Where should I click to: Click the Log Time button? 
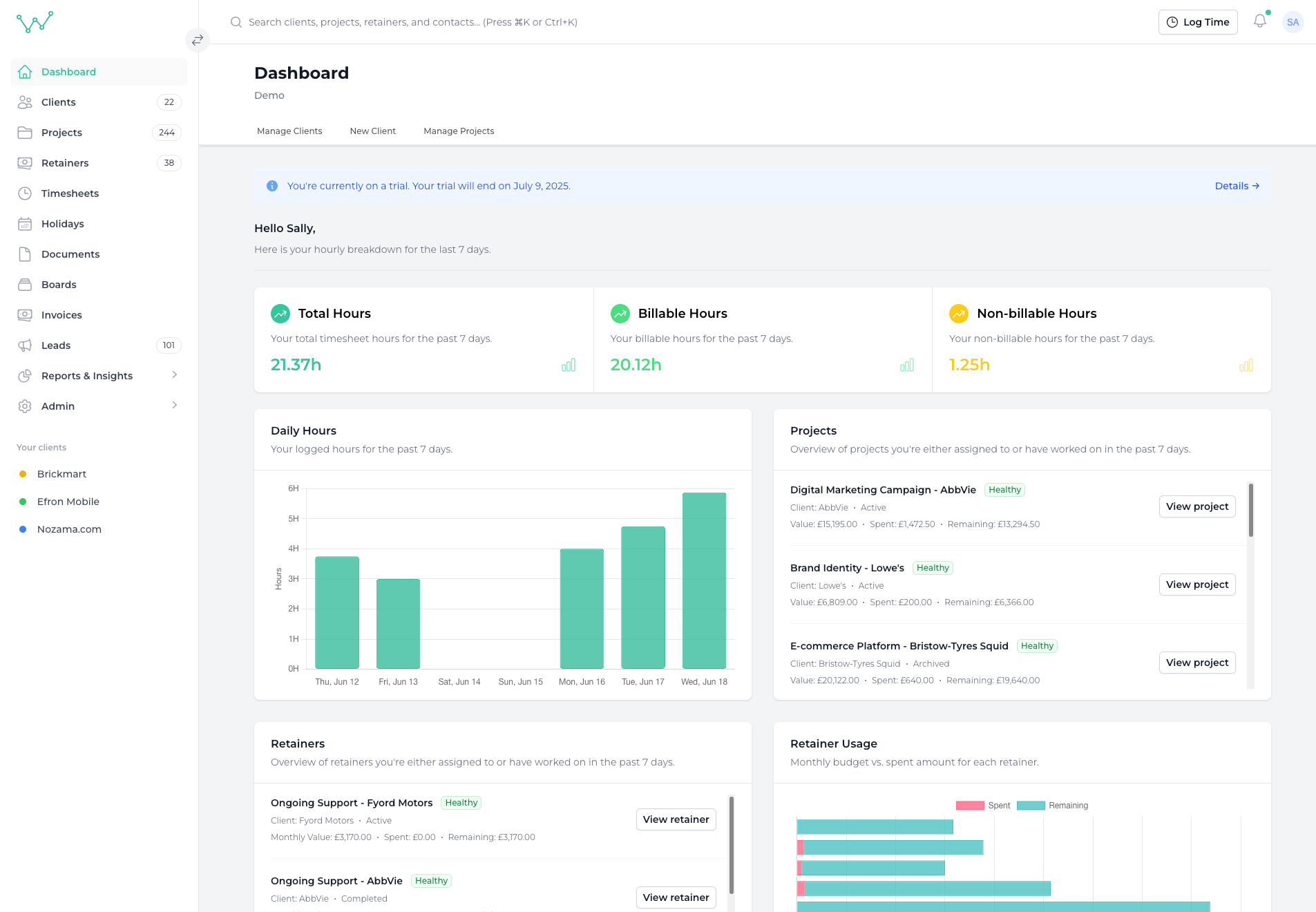pyautogui.click(x=1198, y=21)
